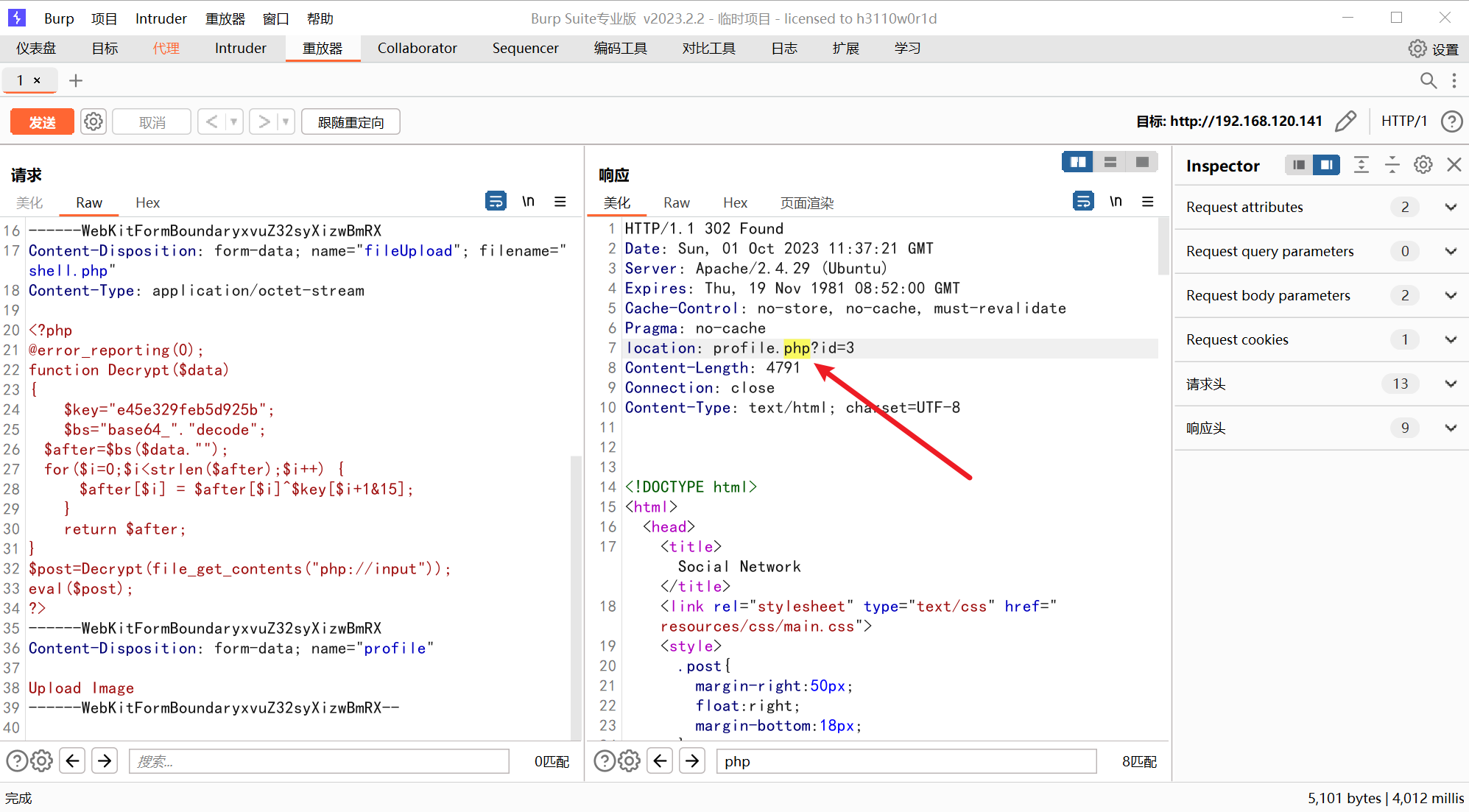Screen dimensions: 1469x812
Task: Collapse all Inspector sections icon
Action: pyautogui.click(x=1392, y=165)
